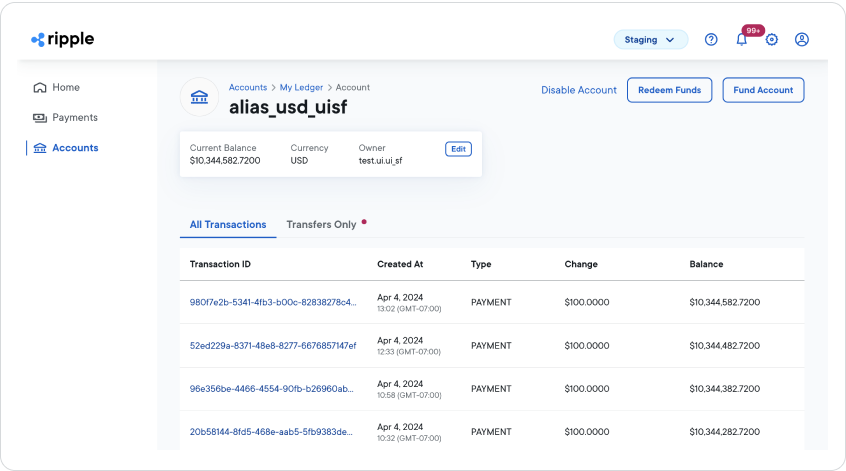
Task: Open My Ledger breadcrumb link
Action: click(301, 87)
